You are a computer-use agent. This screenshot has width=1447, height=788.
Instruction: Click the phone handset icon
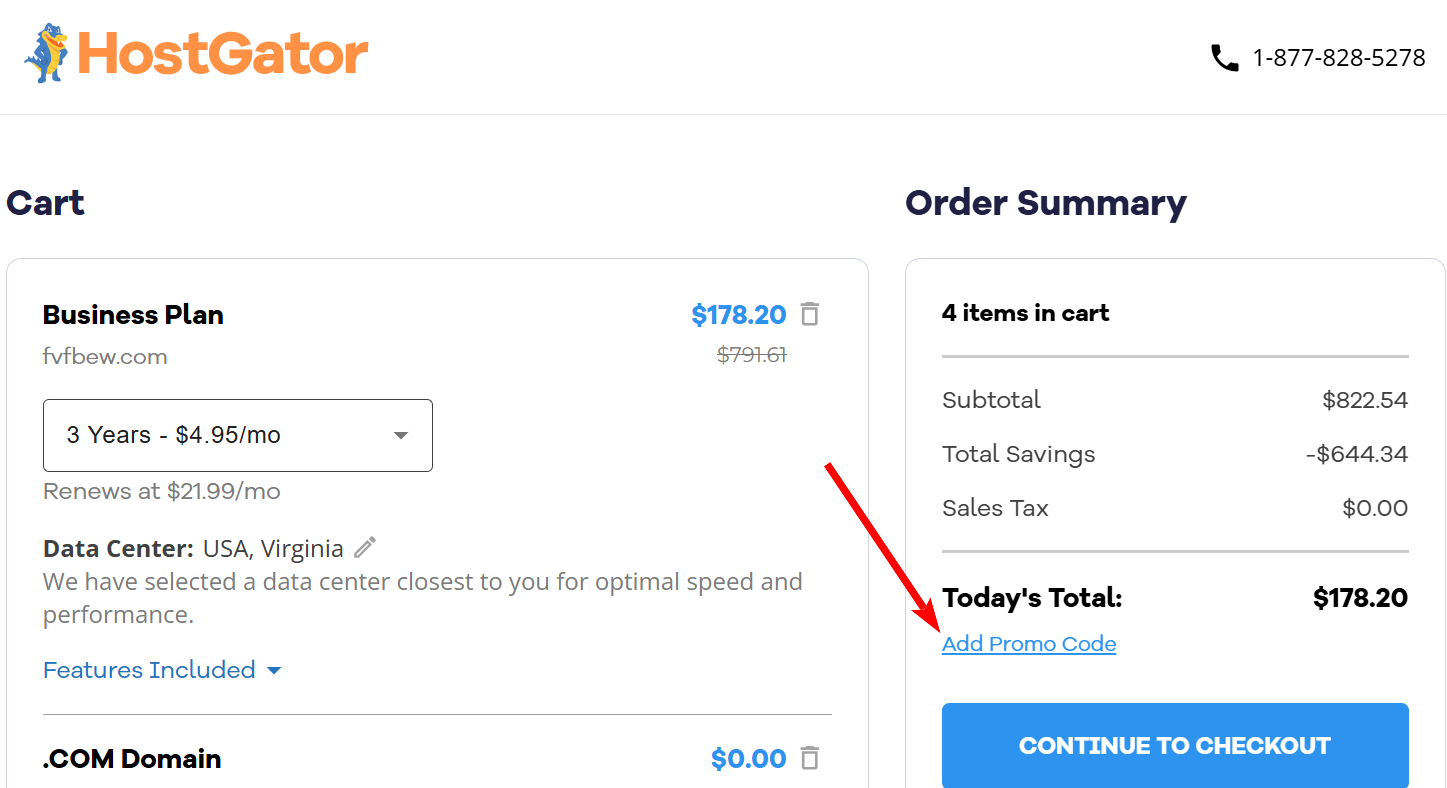coord(1224,57)
